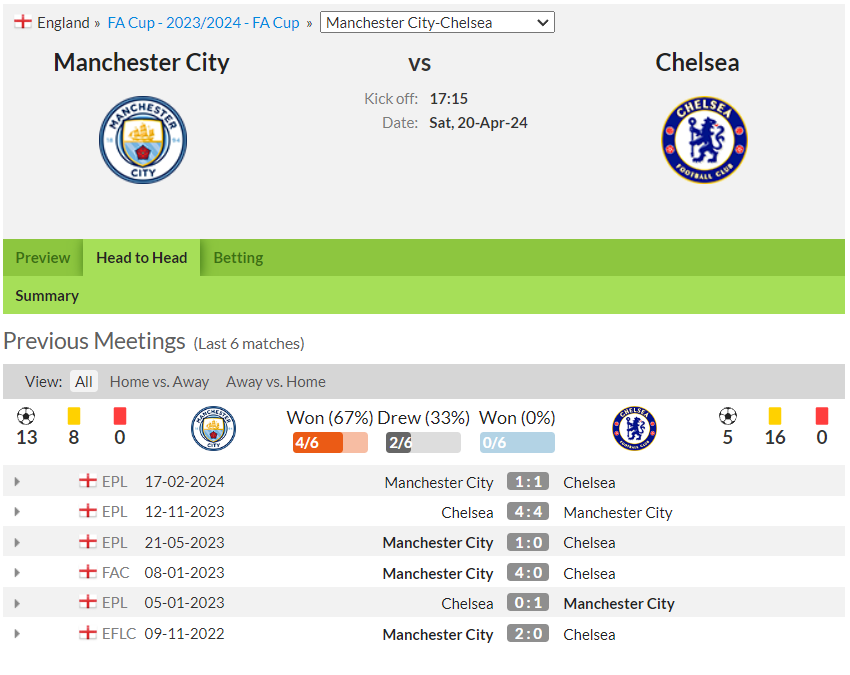Open FA Cup - 2023/2024 breadcrumb link

coord(204,23)
